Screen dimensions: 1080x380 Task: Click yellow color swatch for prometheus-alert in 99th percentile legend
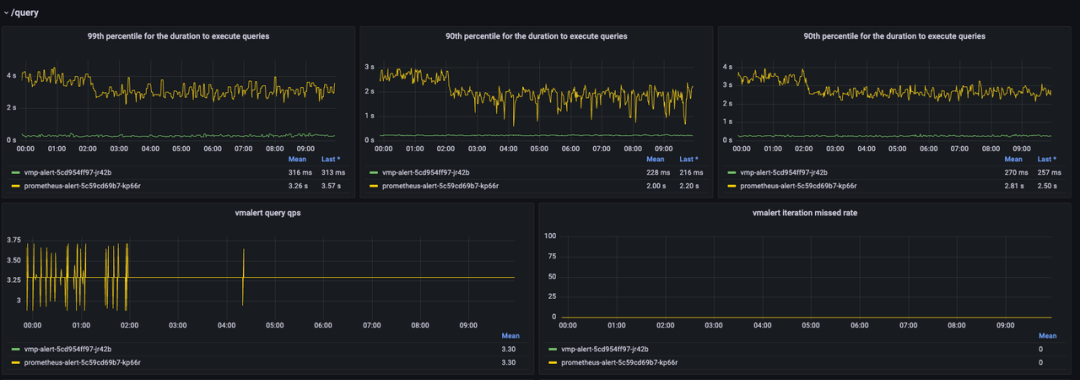pos(16,186)
